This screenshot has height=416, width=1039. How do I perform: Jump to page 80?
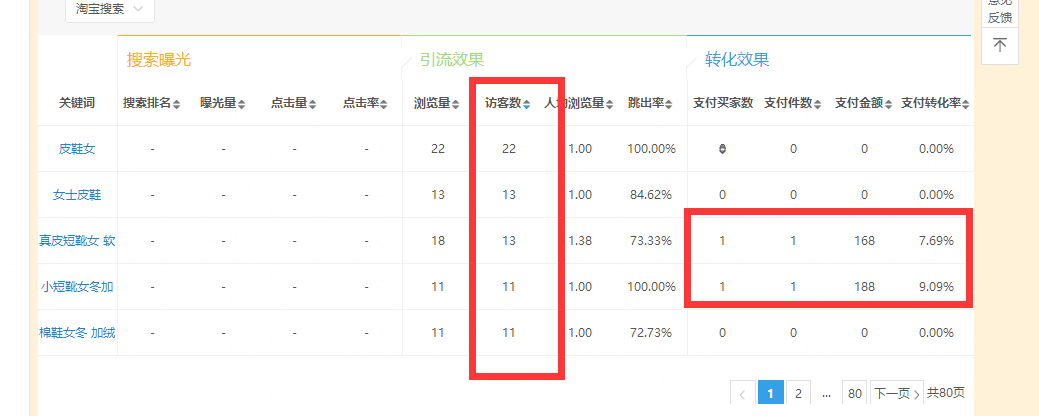(854, 394)
